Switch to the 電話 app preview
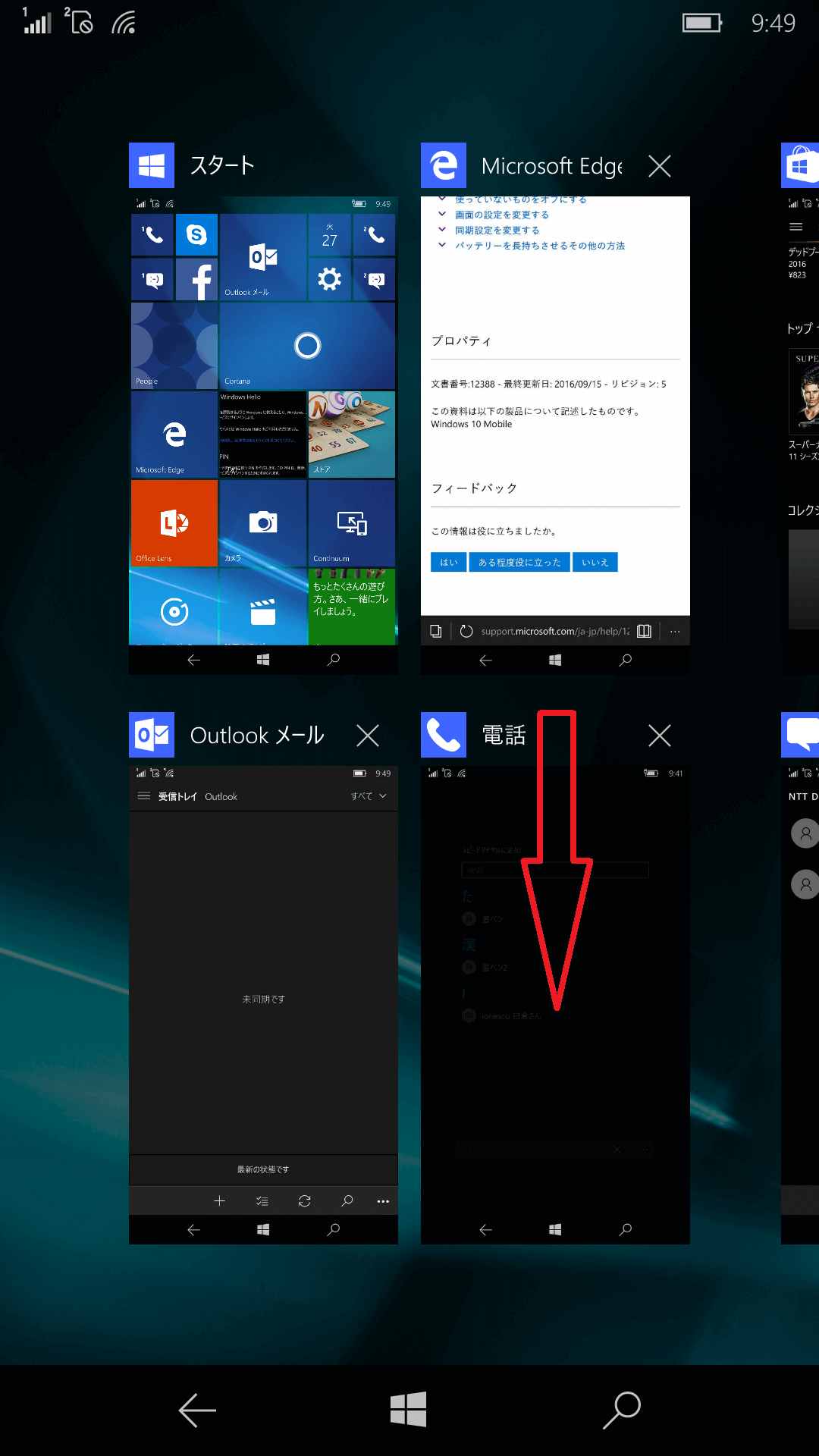The image size is (819, 1456). click(555, 1006)
